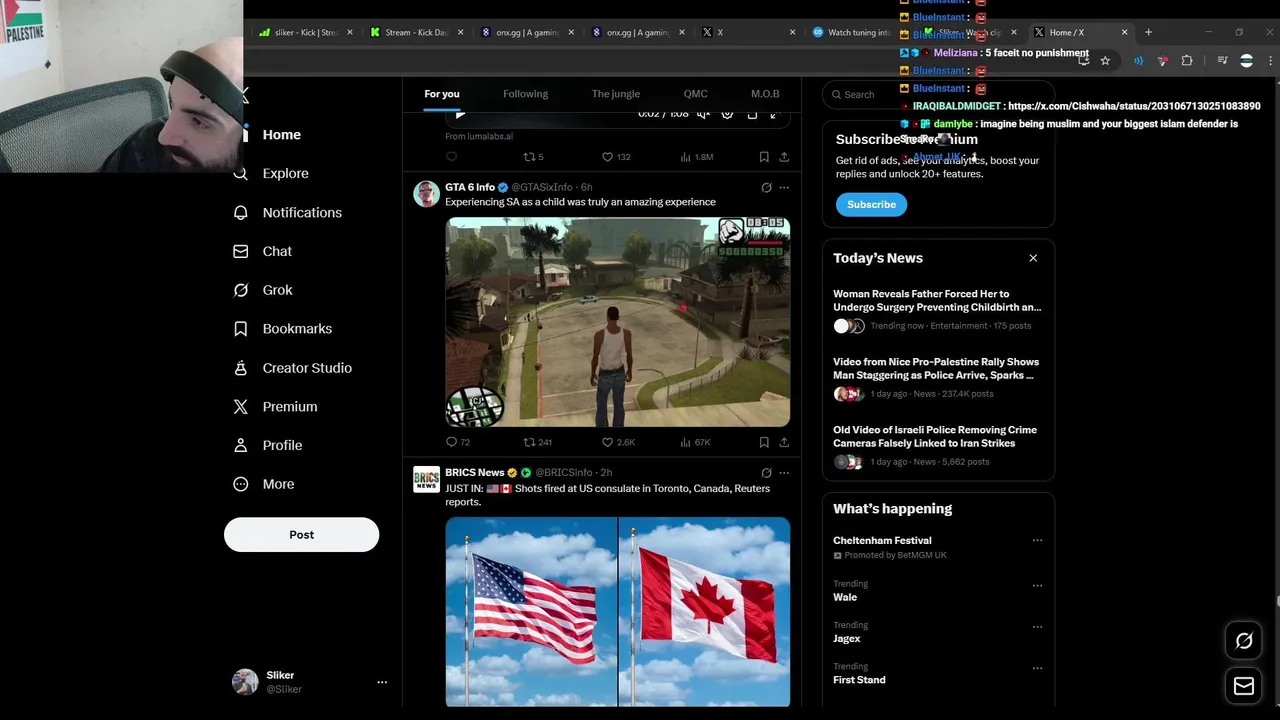1280x720 pixels.
Task: Click the Creator Studio icon
Action: 240,368
